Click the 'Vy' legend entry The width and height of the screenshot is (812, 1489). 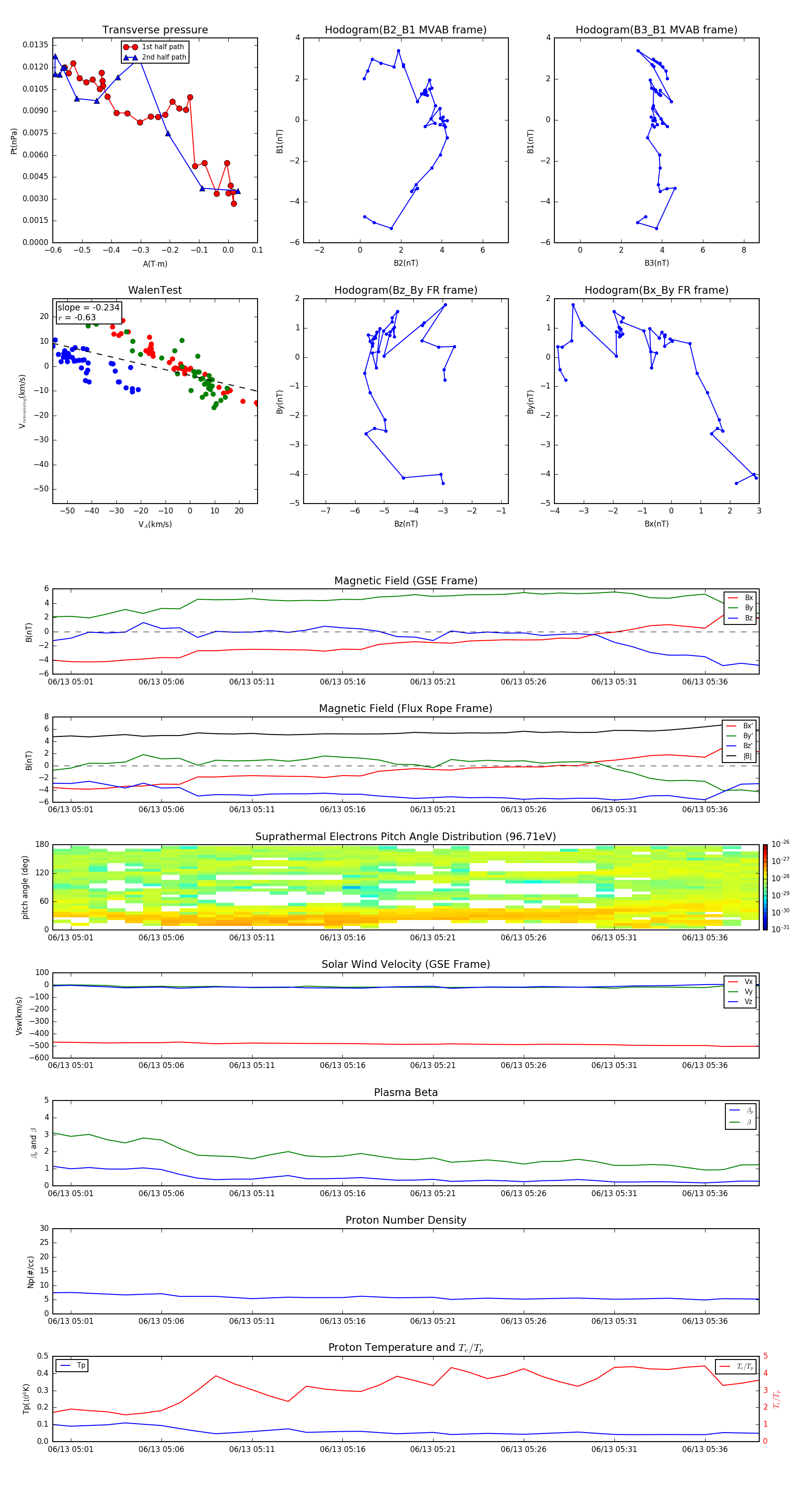[740, 991]
